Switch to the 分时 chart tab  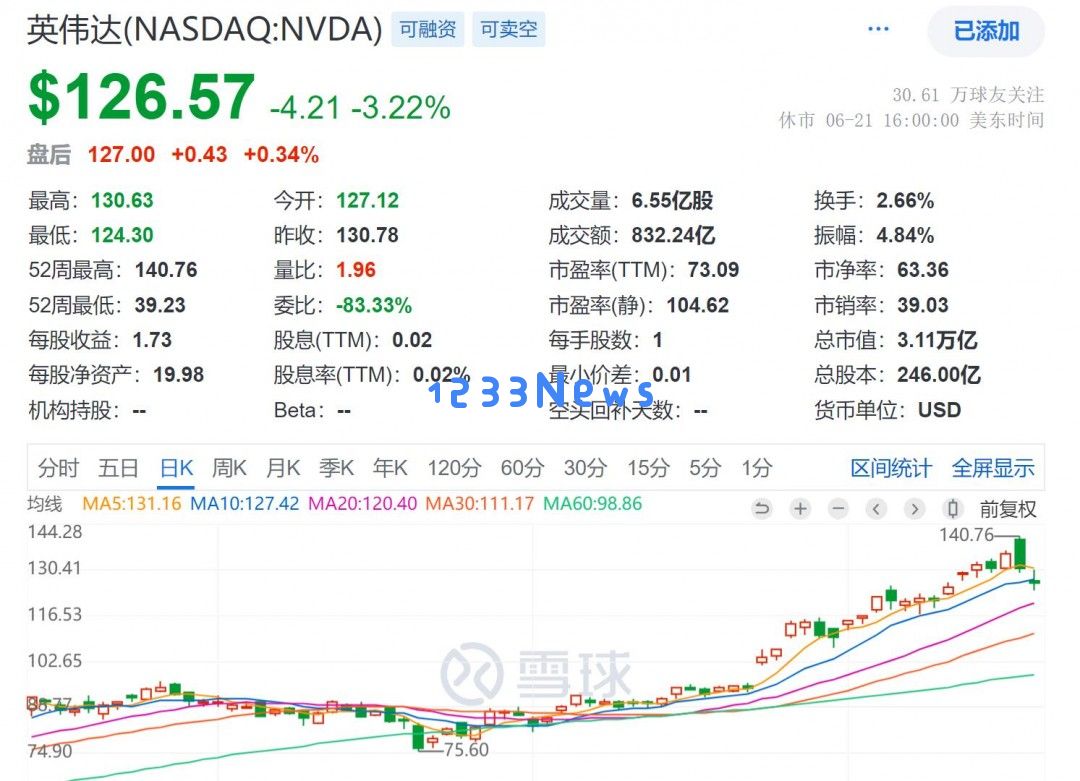[x=58, y=468]
